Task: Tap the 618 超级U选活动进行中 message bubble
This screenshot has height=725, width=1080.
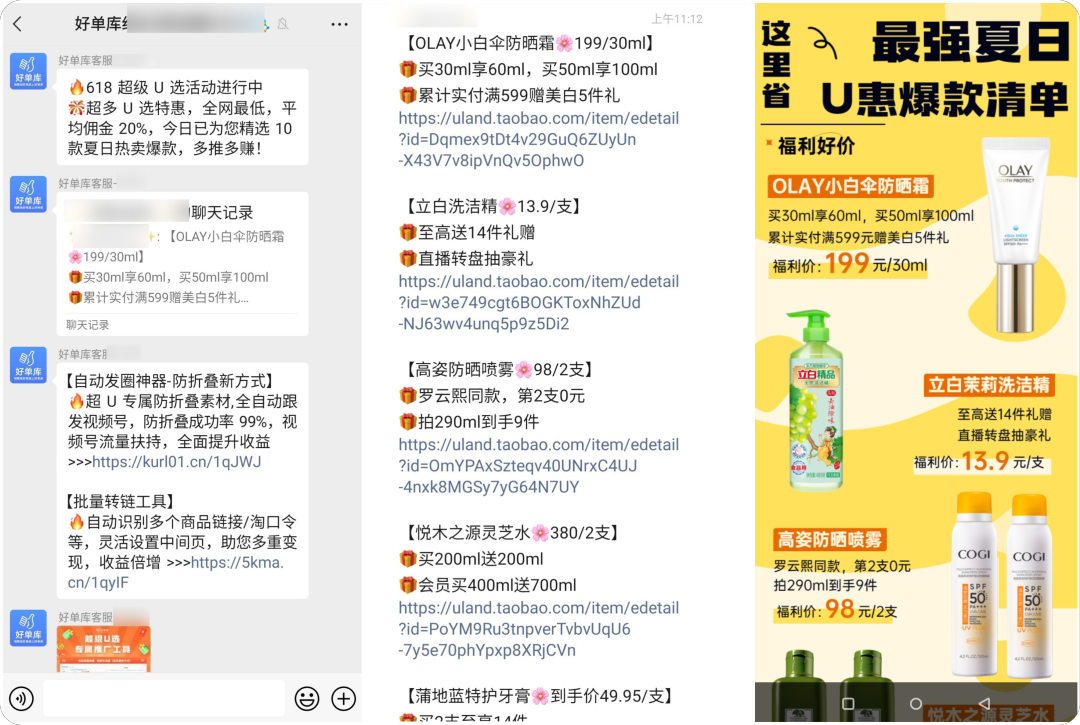Action: click(x=183, y=117)
